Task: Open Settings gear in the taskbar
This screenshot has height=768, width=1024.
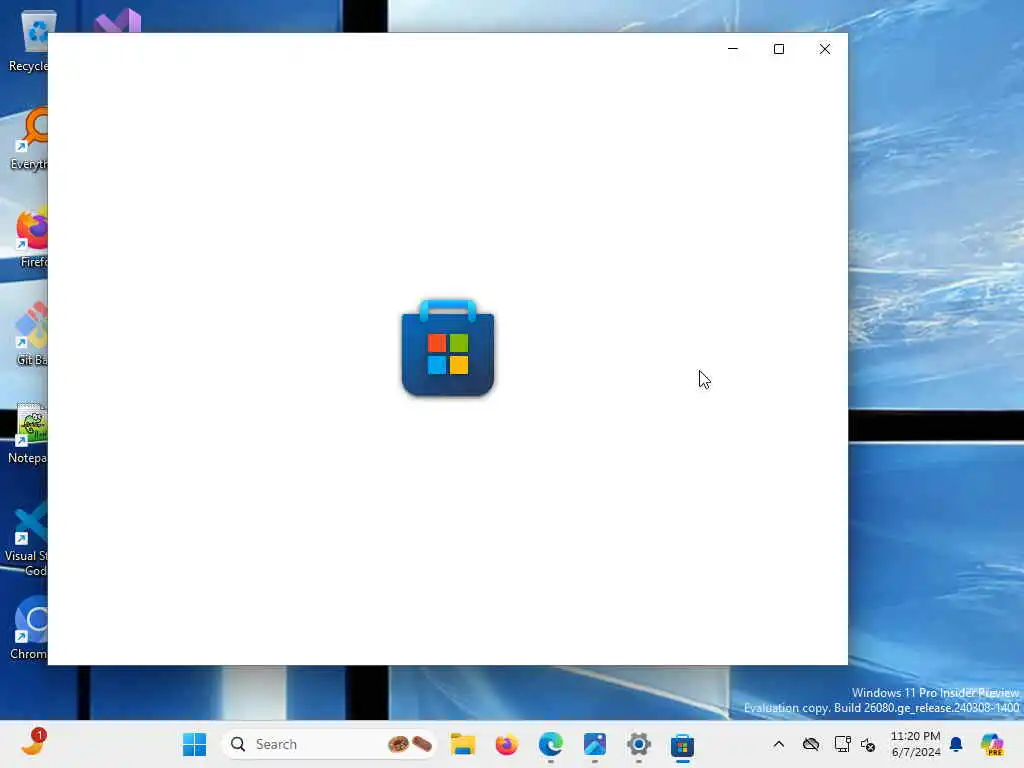Action: [639, 744]
